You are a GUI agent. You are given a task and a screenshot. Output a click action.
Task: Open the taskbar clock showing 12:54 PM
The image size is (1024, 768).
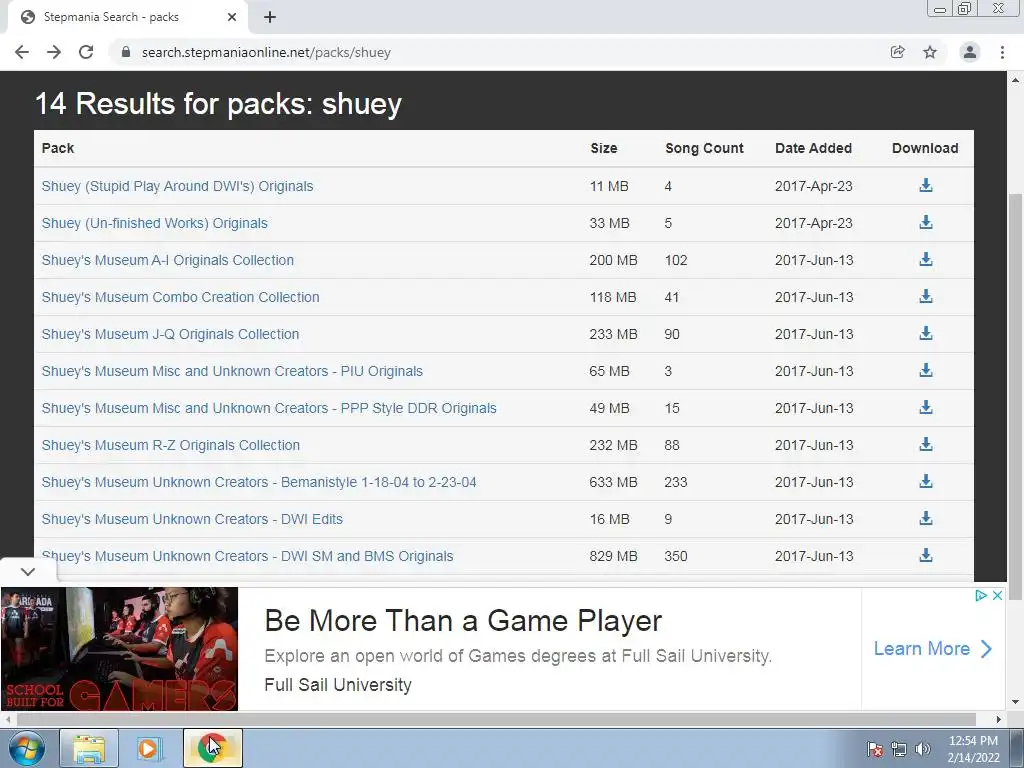pyautogui.click(x=973, y=749)
